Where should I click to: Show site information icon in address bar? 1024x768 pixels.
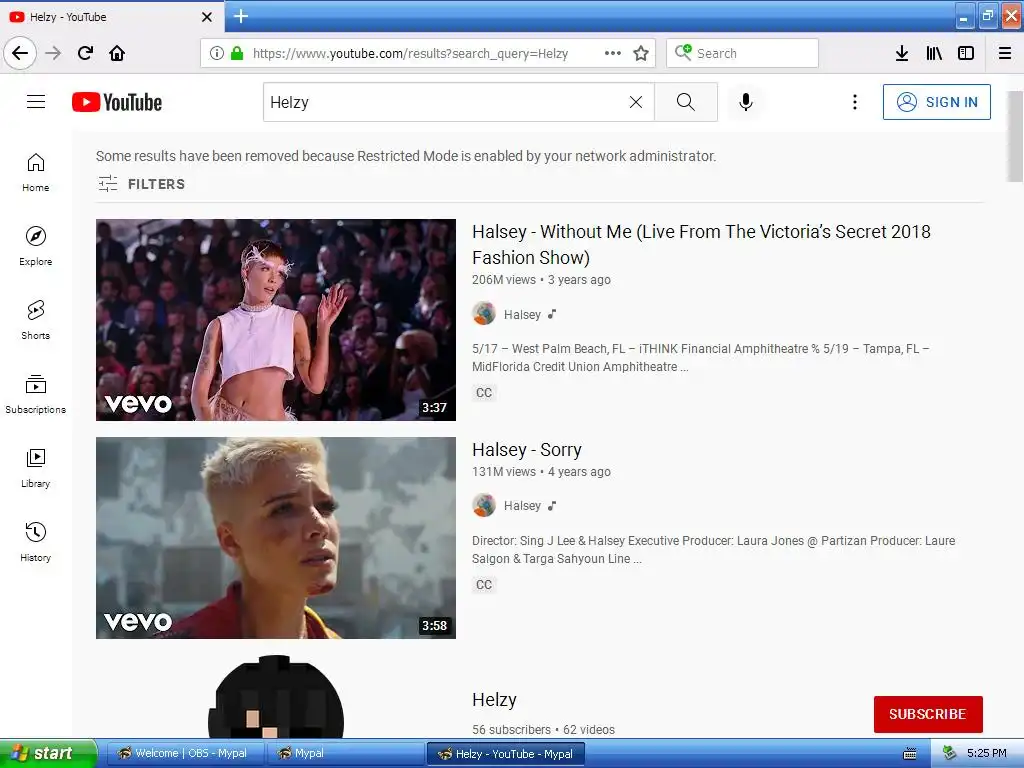pos(217,53)
